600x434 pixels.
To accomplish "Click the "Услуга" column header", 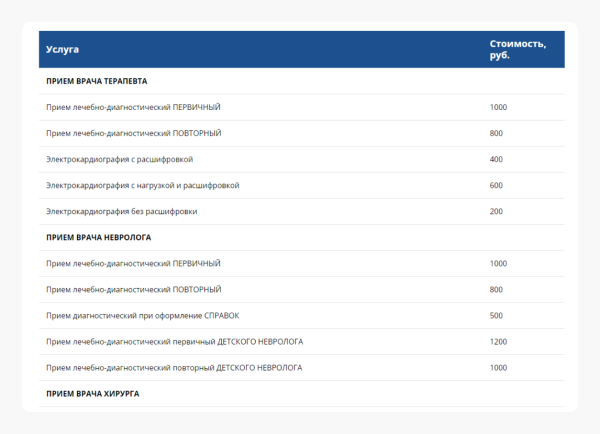I will click(62, 49).
